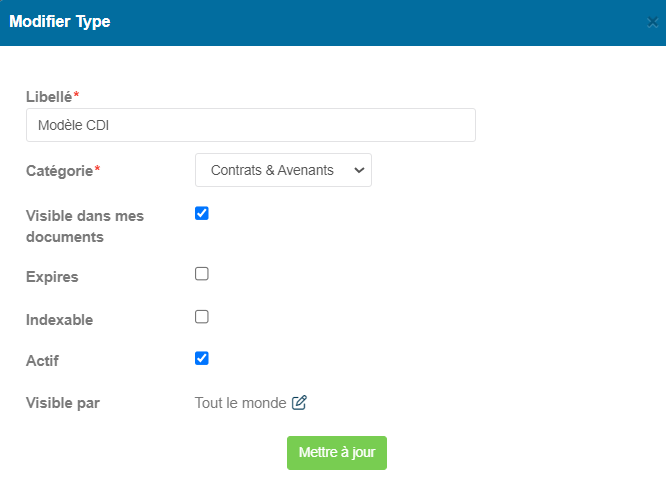Click the Visible dans mes documents label

[85, 226]
